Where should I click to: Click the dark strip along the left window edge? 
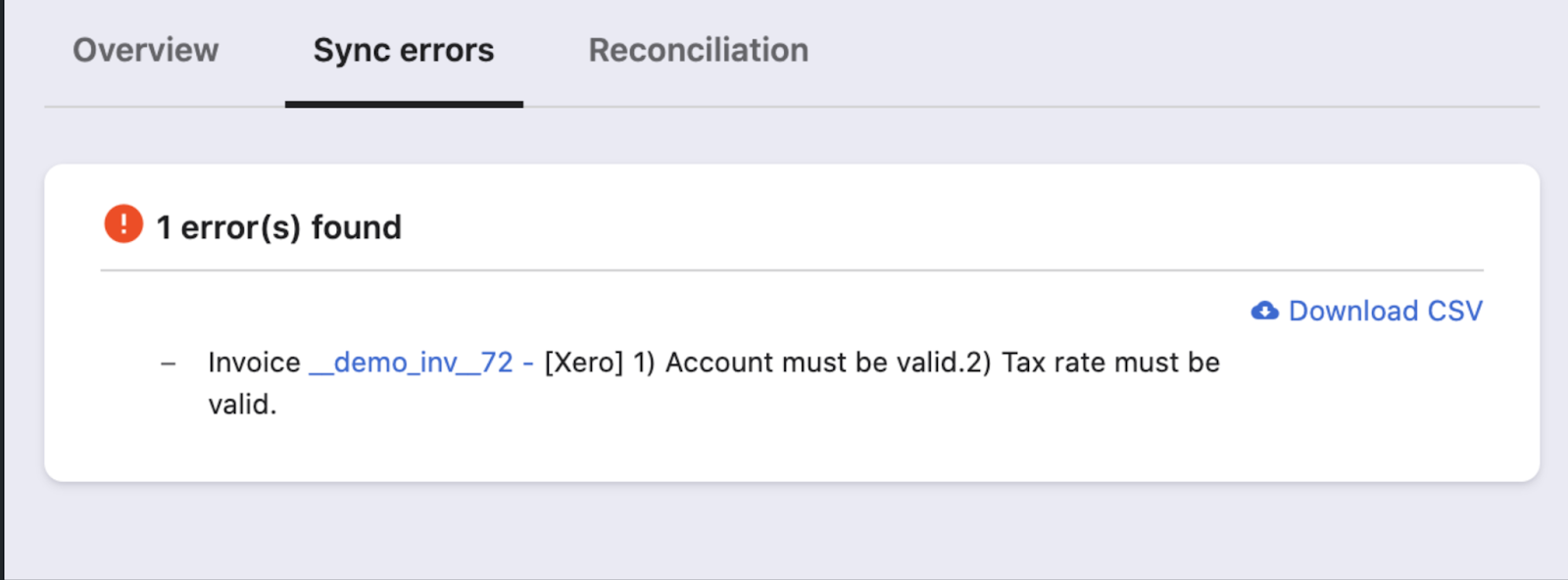2,294
